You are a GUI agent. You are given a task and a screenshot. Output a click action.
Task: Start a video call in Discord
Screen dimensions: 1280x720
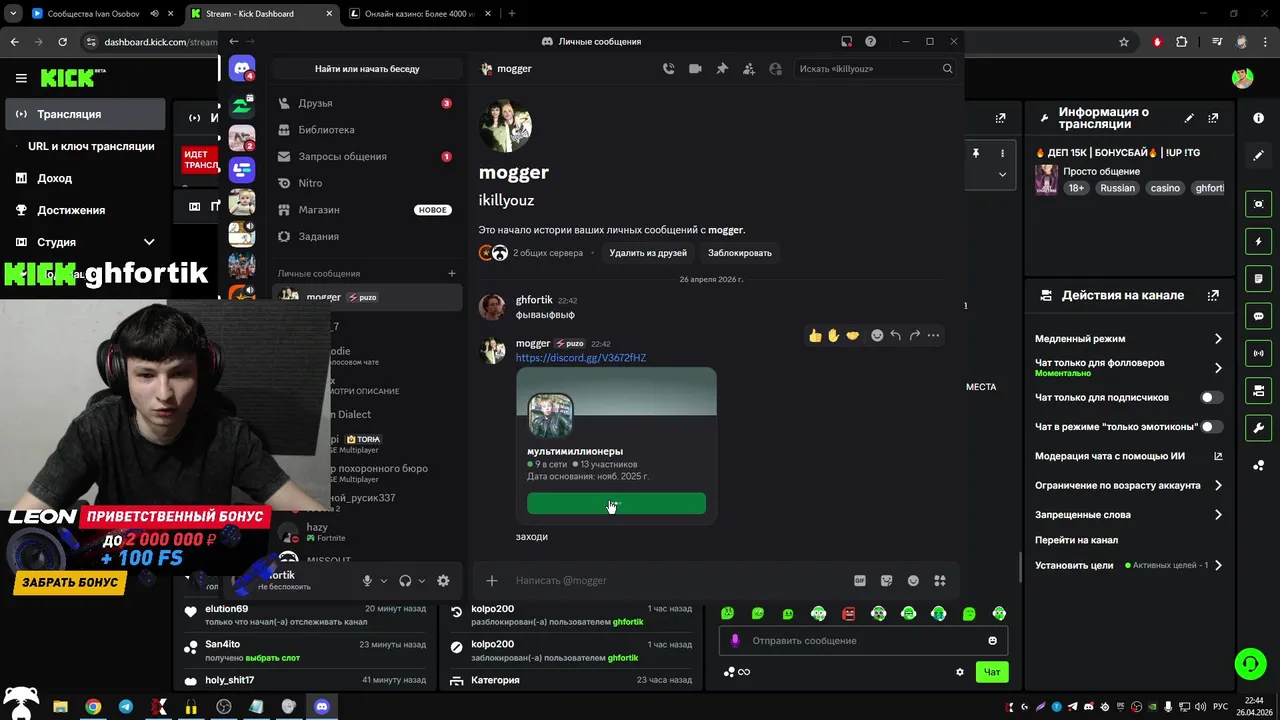(695, 69)
